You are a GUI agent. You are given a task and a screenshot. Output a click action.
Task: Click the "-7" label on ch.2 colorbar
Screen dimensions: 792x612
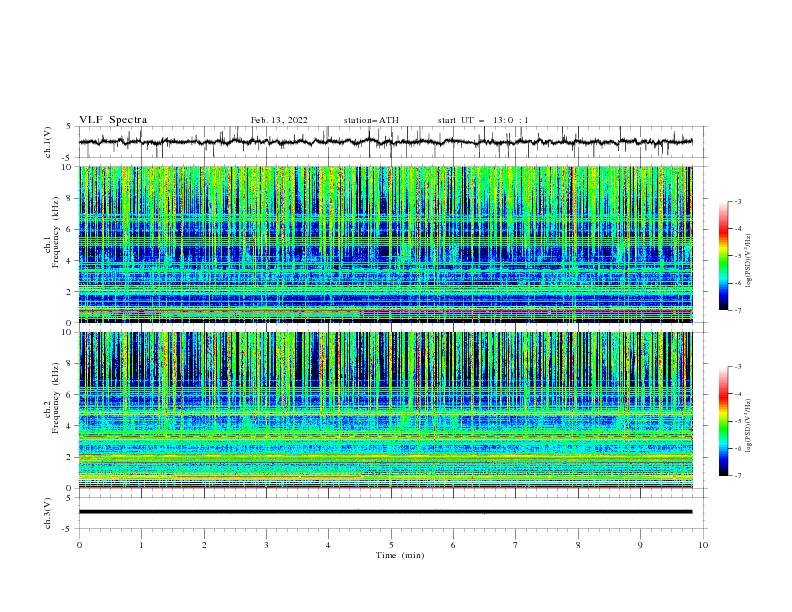click(738, 475)
